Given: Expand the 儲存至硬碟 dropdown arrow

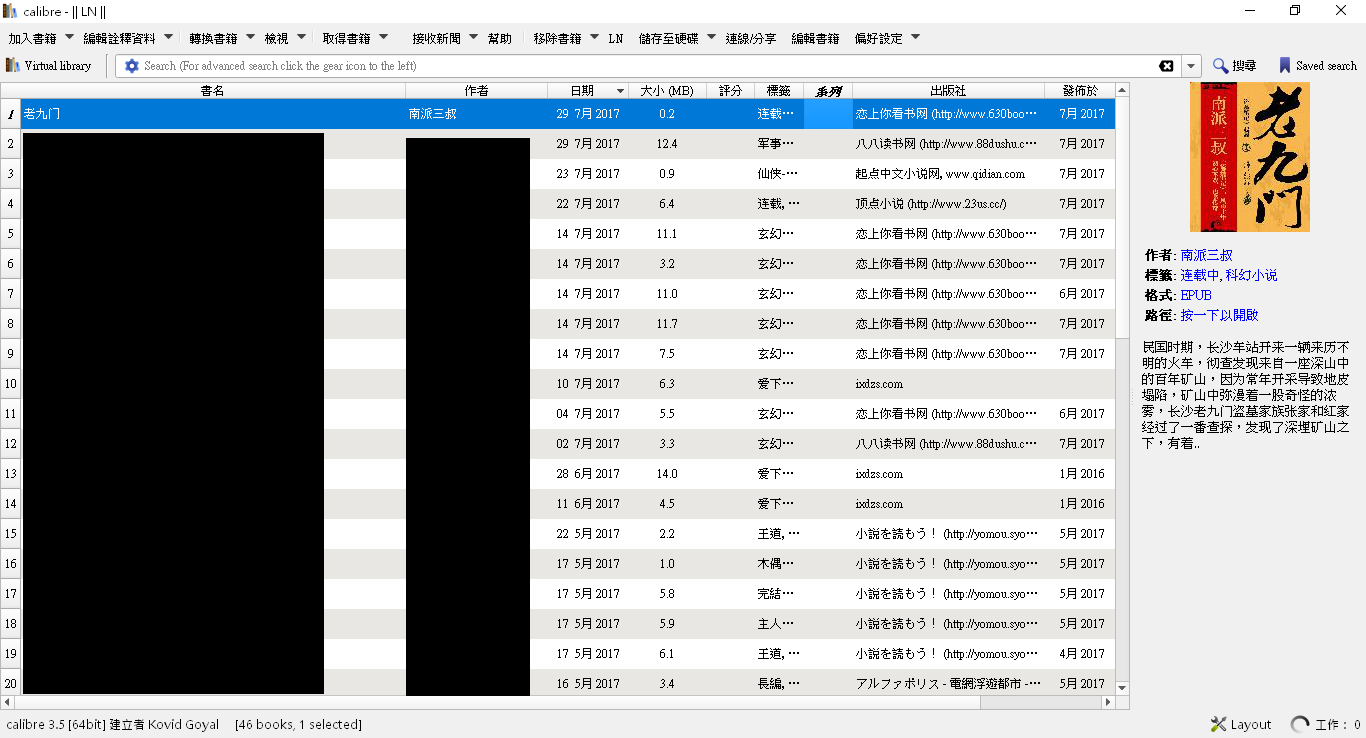Looking at the screenshot, I should [712, 38].
